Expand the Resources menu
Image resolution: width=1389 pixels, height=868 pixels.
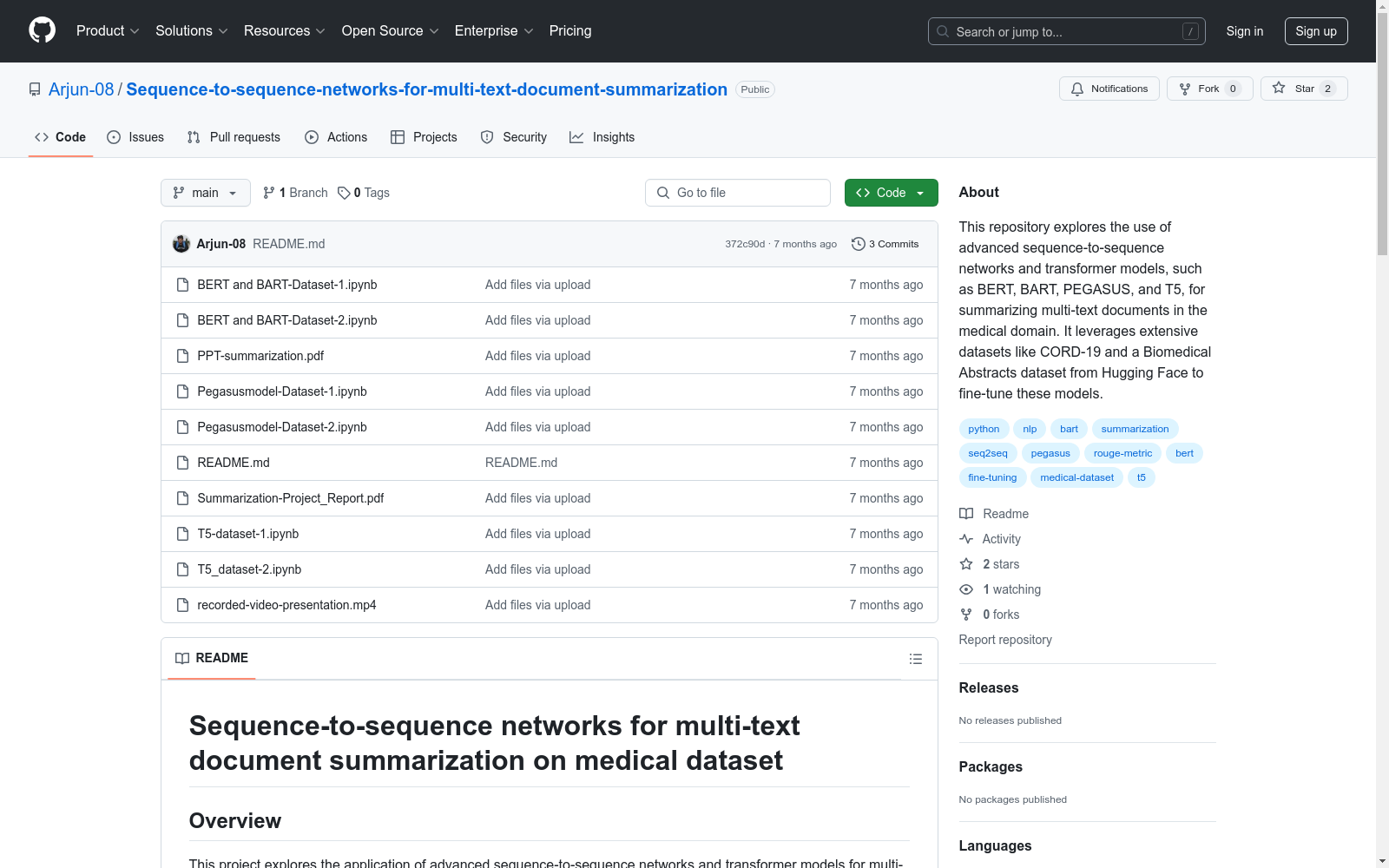pos(284,31)
